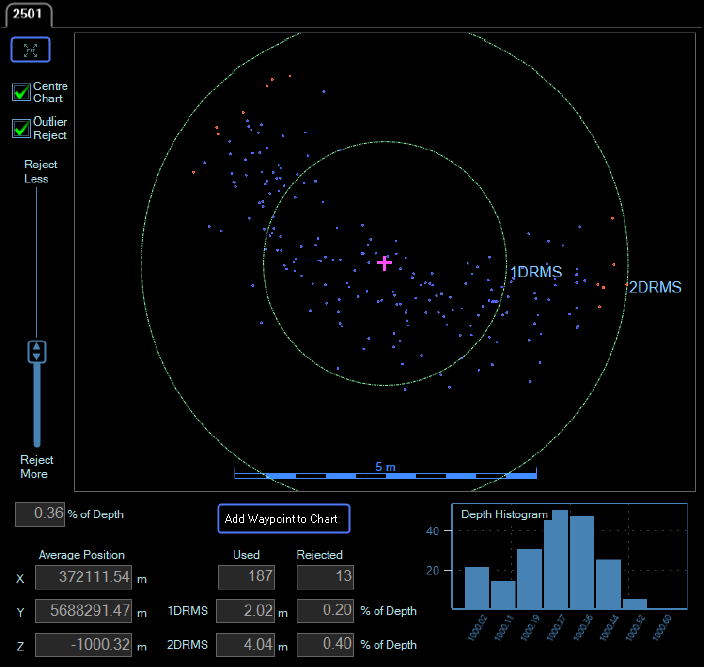Toggle the Centre Chart checkbox
This screenshot has height=668, width=706.
(21, 92)
